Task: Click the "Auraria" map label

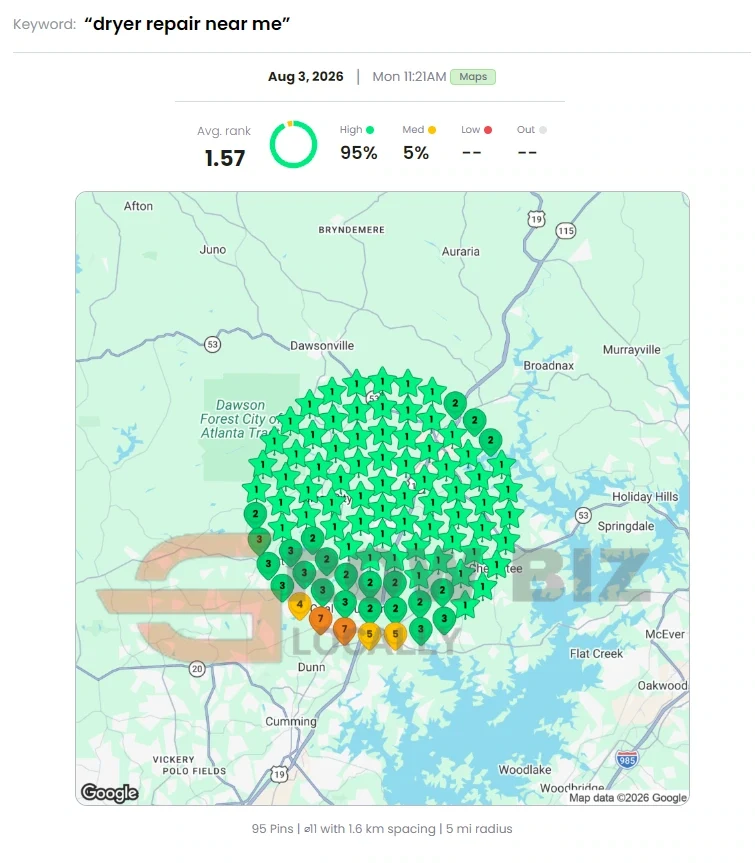Action: pyautogui.click(x=461, y=252)
